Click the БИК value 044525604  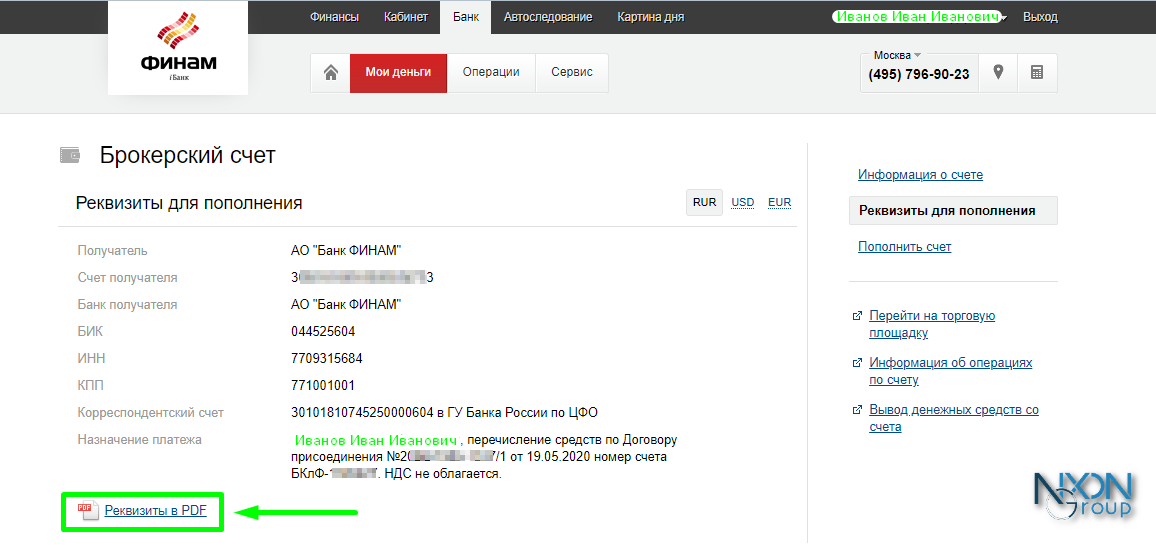coord(323,331)
